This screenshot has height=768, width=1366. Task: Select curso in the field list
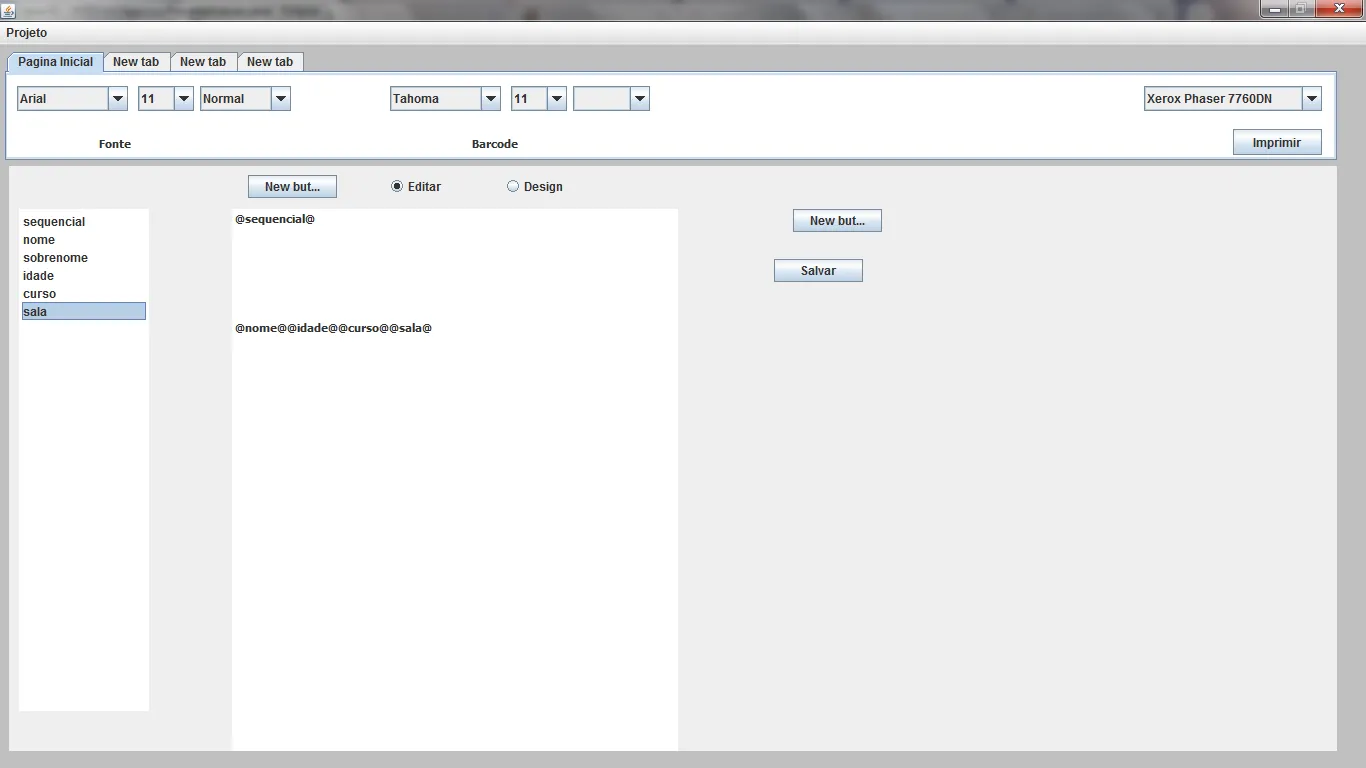pos(84,294)
